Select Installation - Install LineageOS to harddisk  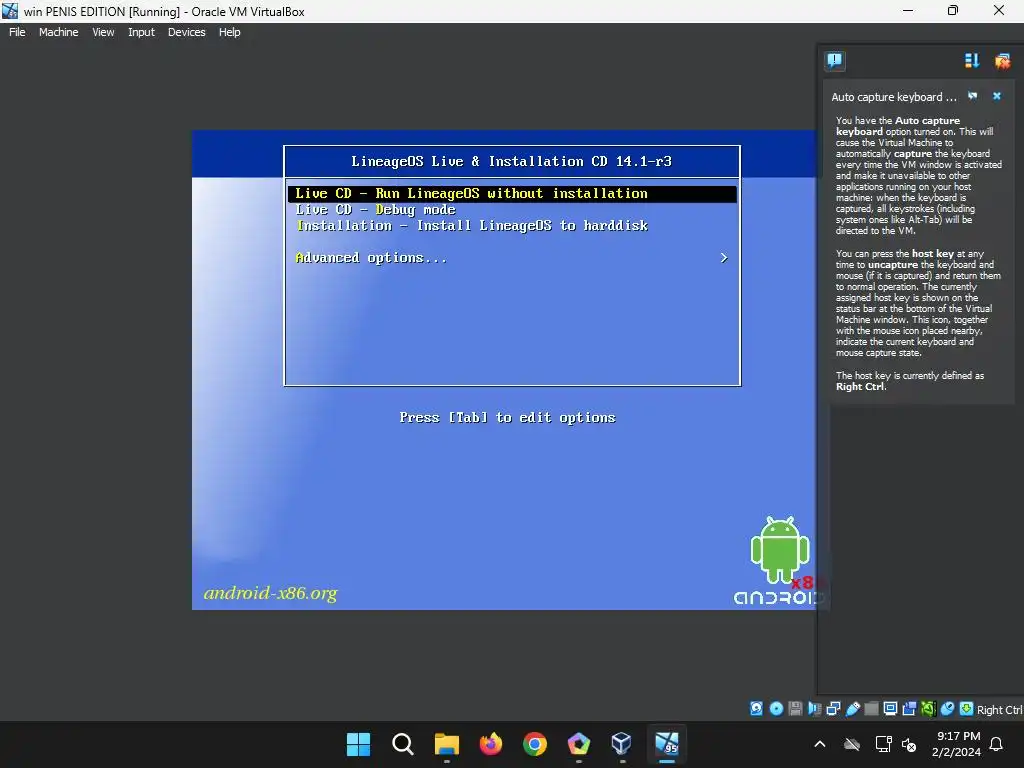(472, 226)
